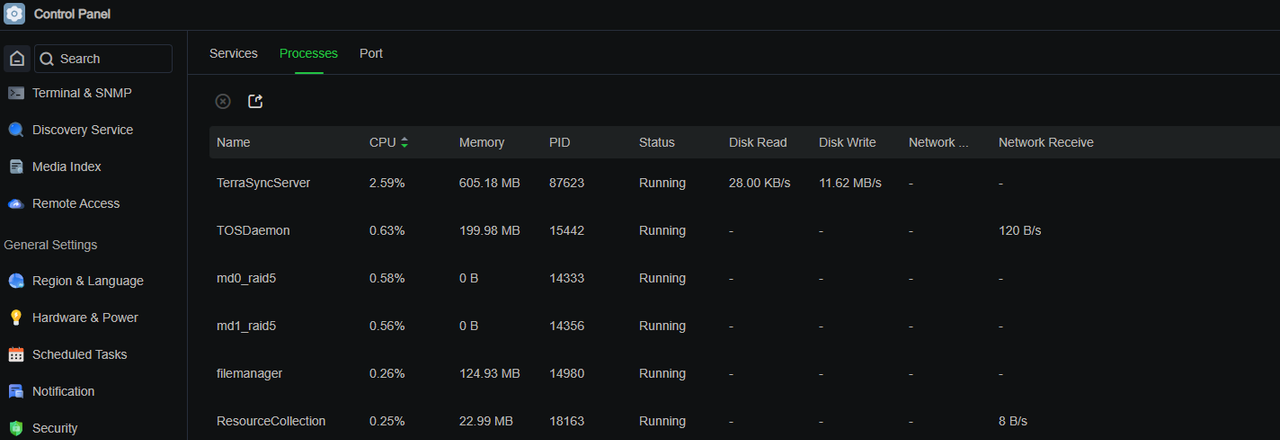Click the Notification icon
Image resolution: width=1280 pixels, height=440 pixels.
(x=16, y=392)
